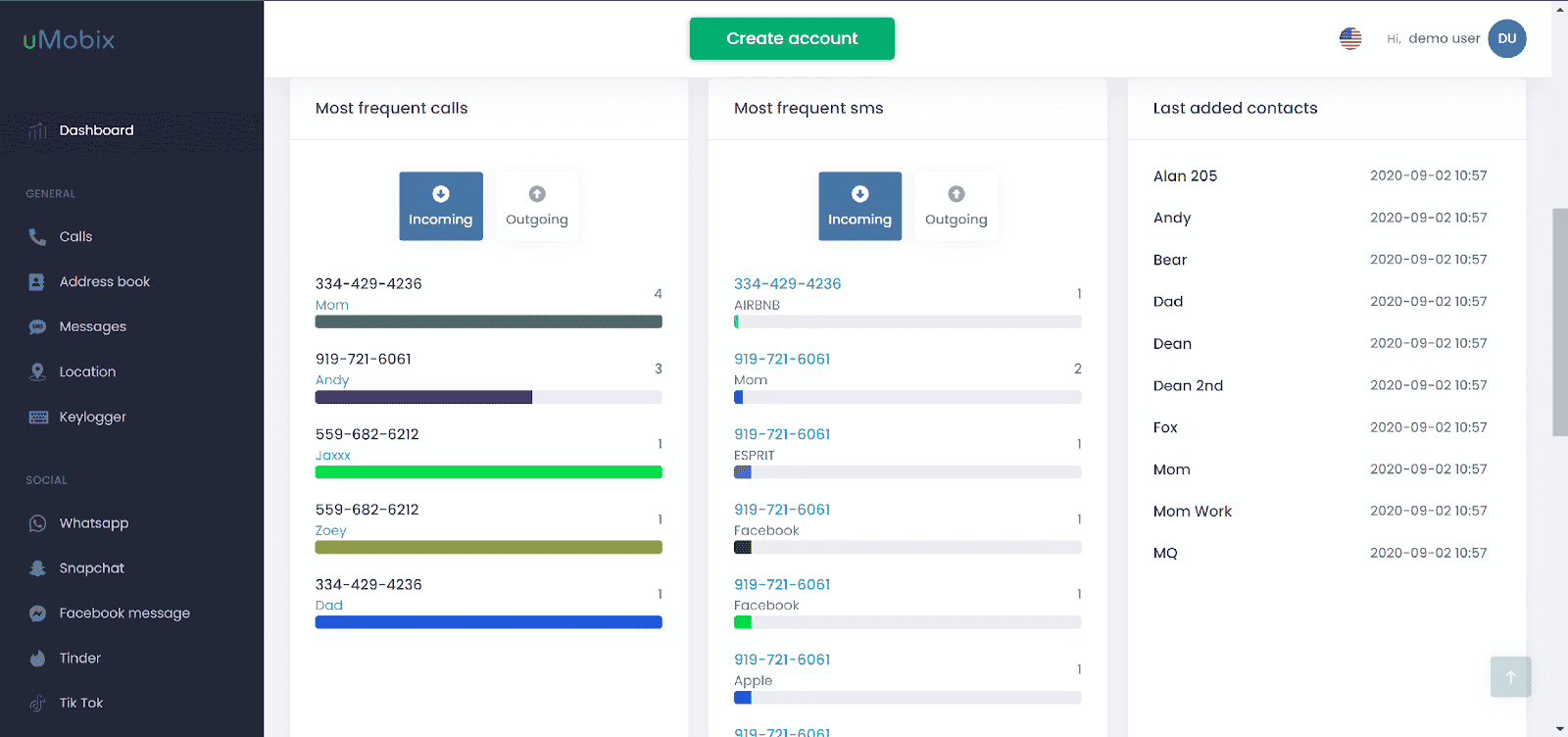Click the Keylogger keyboard icon

point(38,418)
